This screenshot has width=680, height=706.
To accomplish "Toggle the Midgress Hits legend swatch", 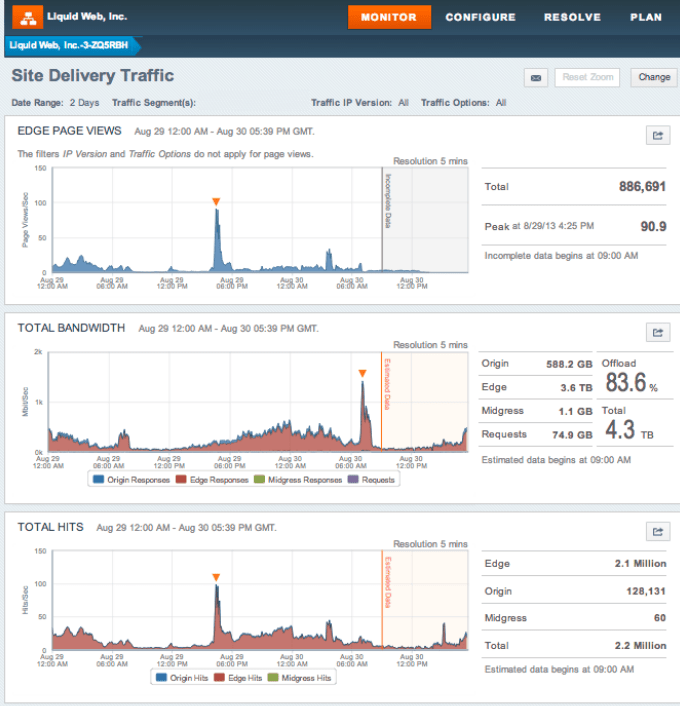I will (273, 677).
